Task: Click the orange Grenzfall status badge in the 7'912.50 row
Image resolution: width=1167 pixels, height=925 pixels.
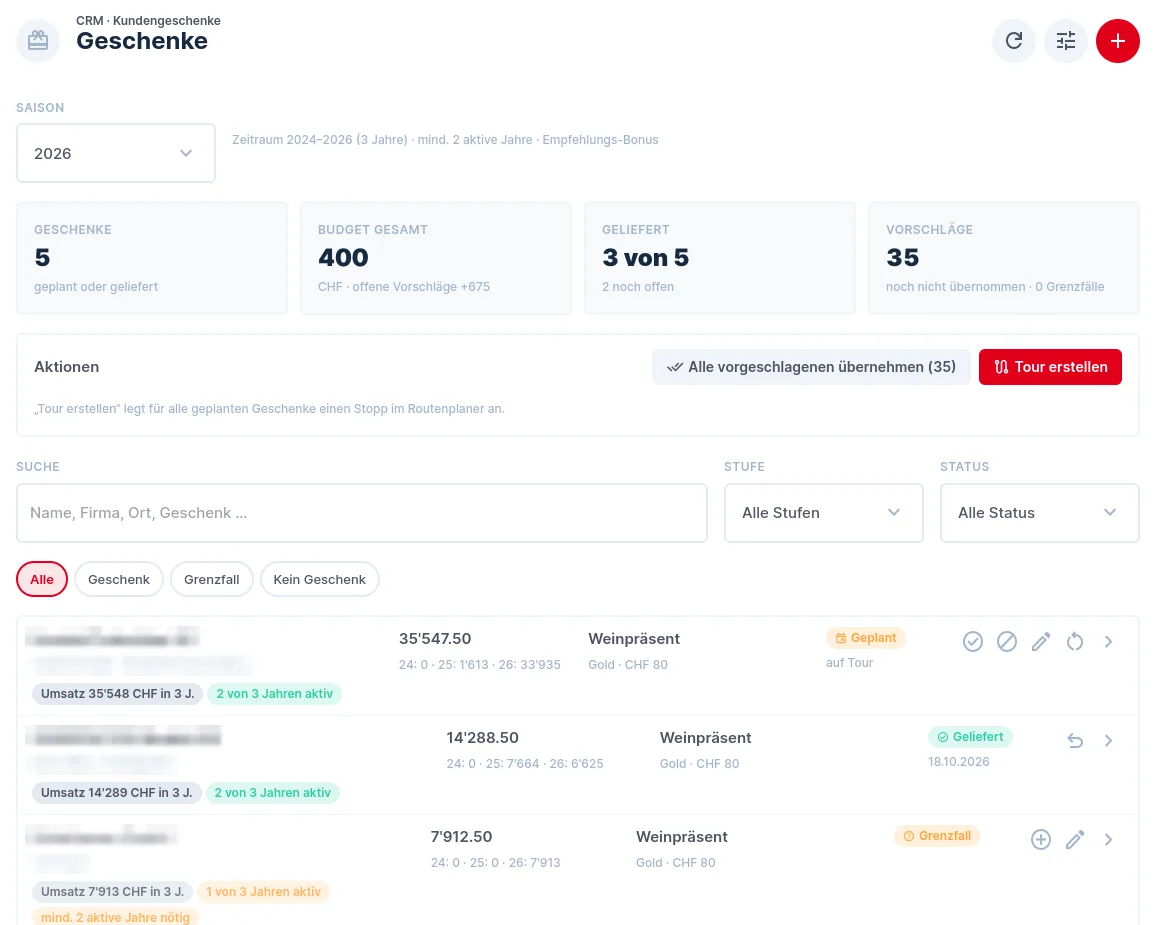Action: (937, 836)
